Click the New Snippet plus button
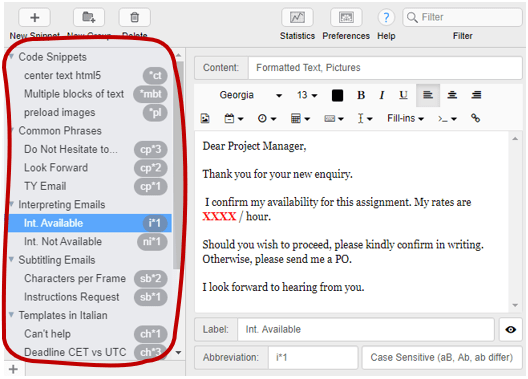The width and height of the screenshot is (528, 379). pyautogui.click(x=35, y=17)
